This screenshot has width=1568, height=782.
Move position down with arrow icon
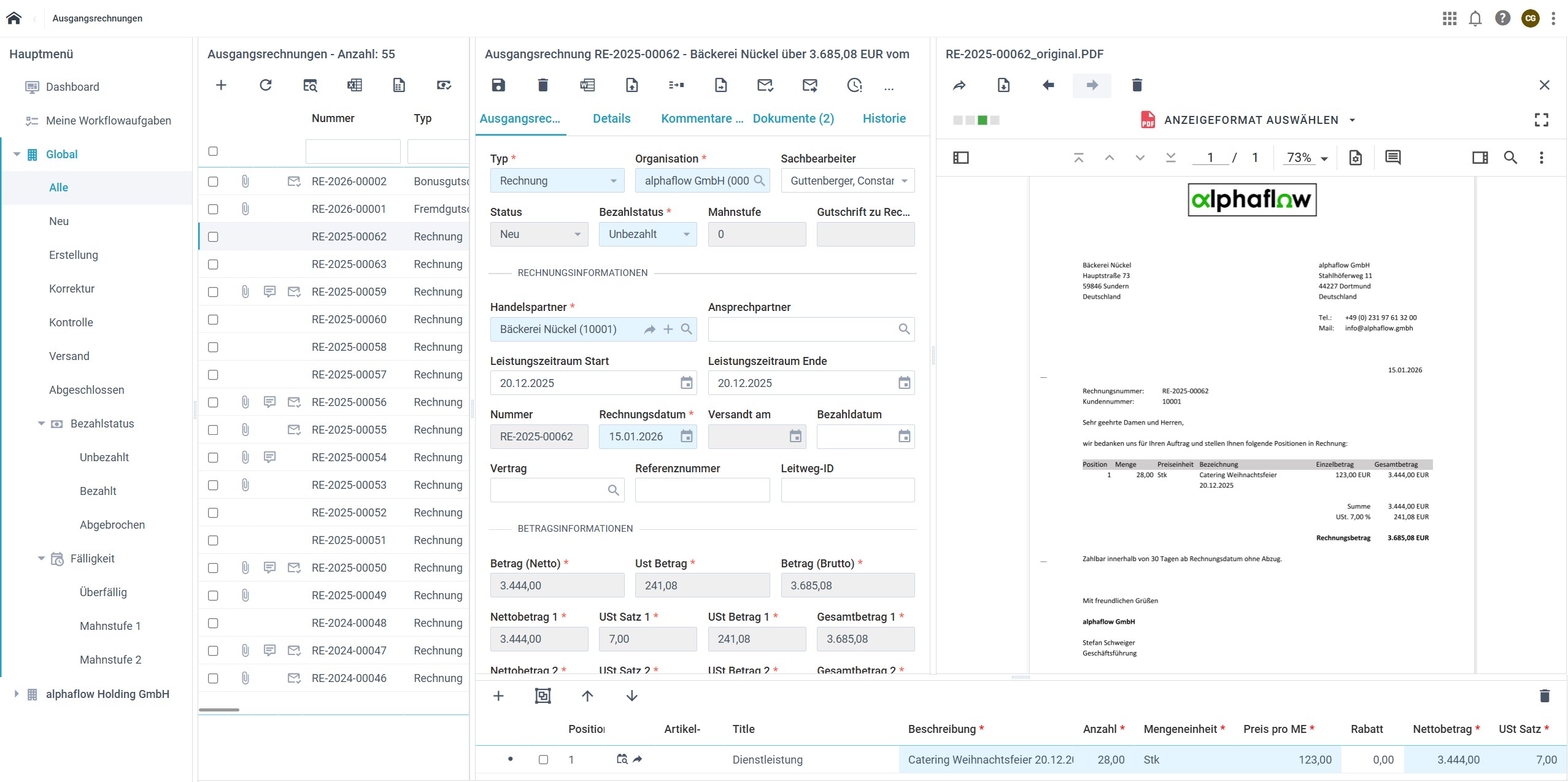631,696
